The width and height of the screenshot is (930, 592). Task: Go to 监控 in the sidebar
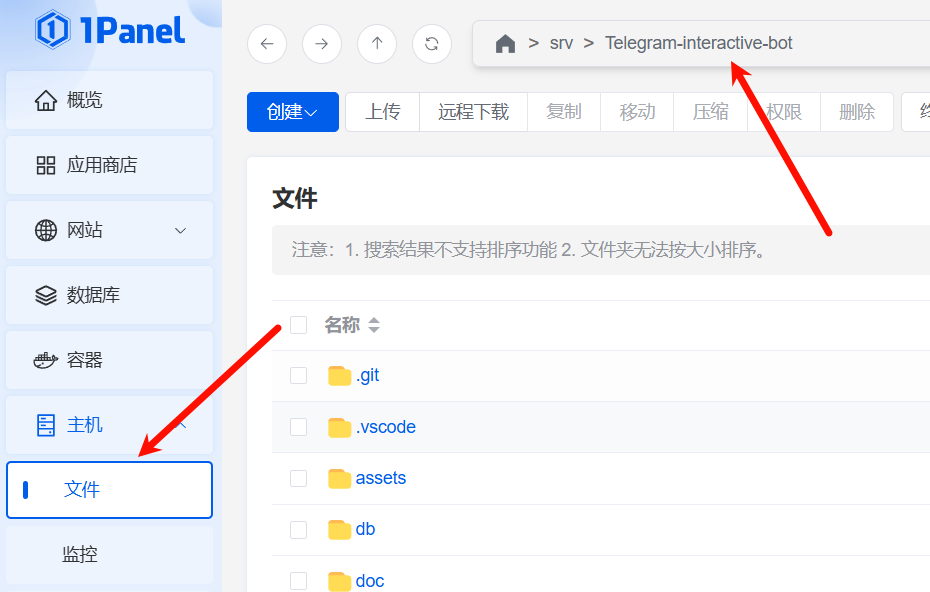tap(80, 554)
